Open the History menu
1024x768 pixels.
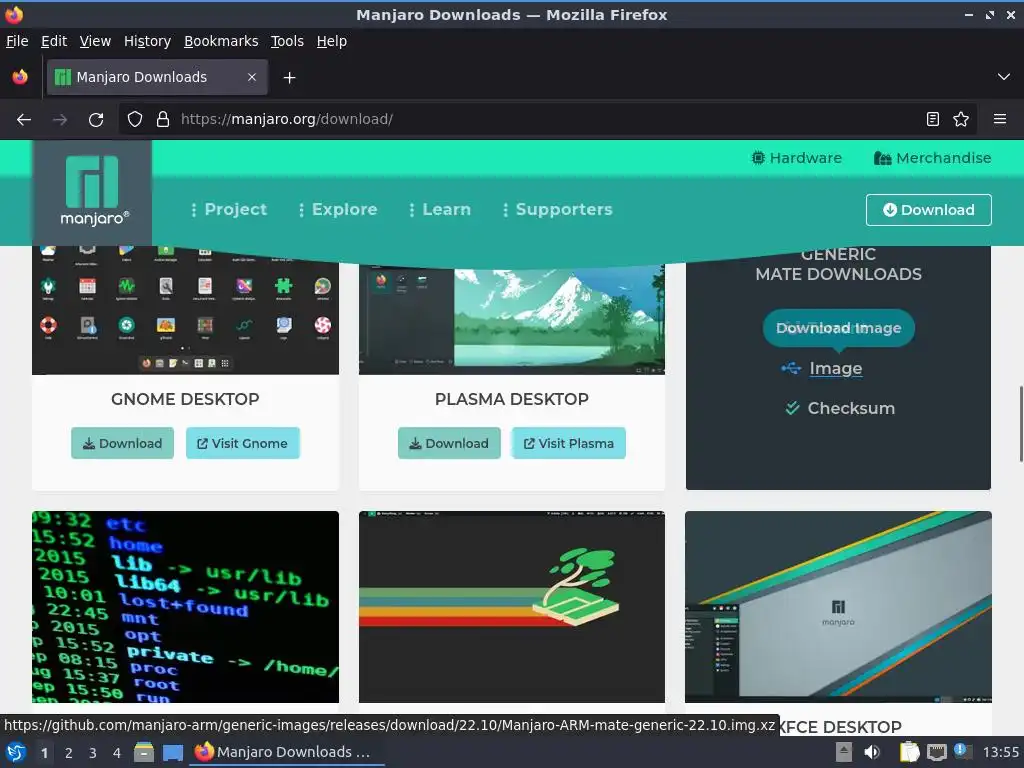coord(148,41)
